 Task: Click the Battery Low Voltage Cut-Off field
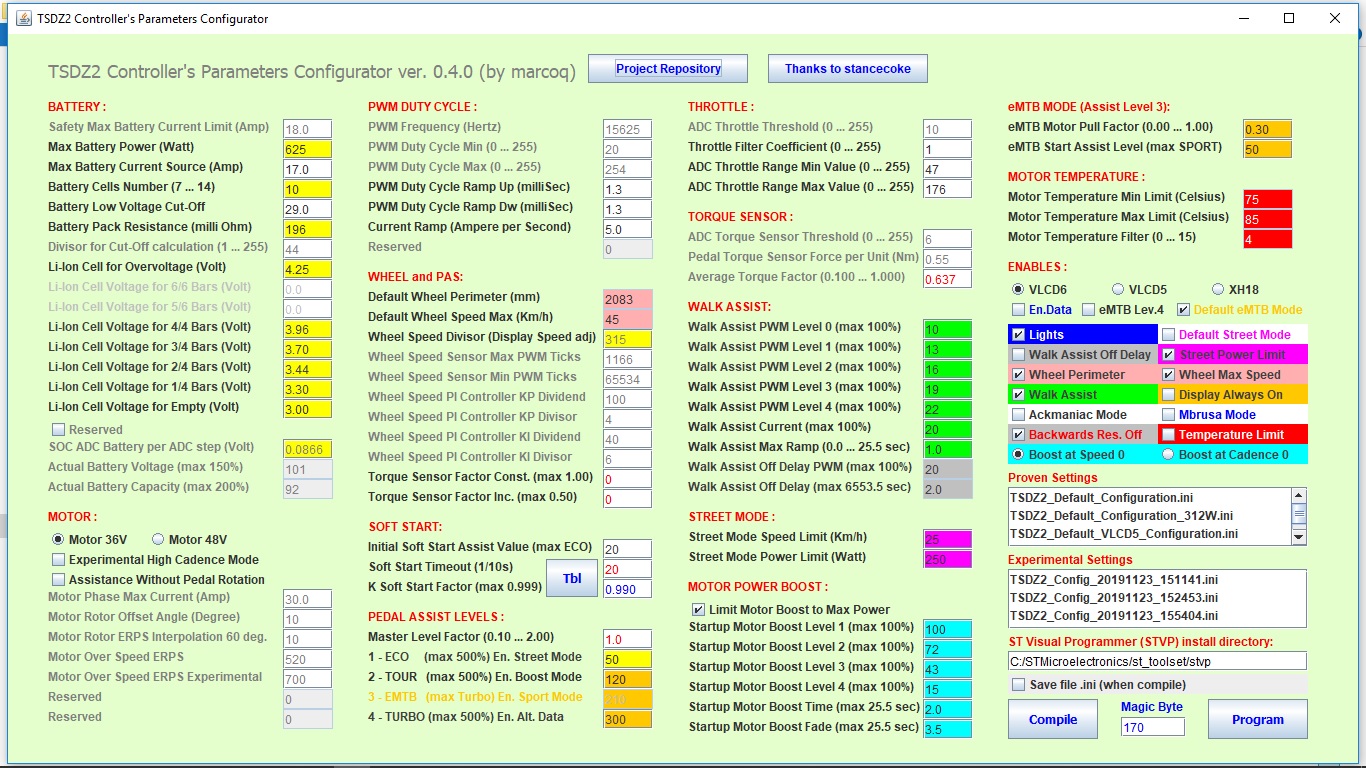point(308,209)
